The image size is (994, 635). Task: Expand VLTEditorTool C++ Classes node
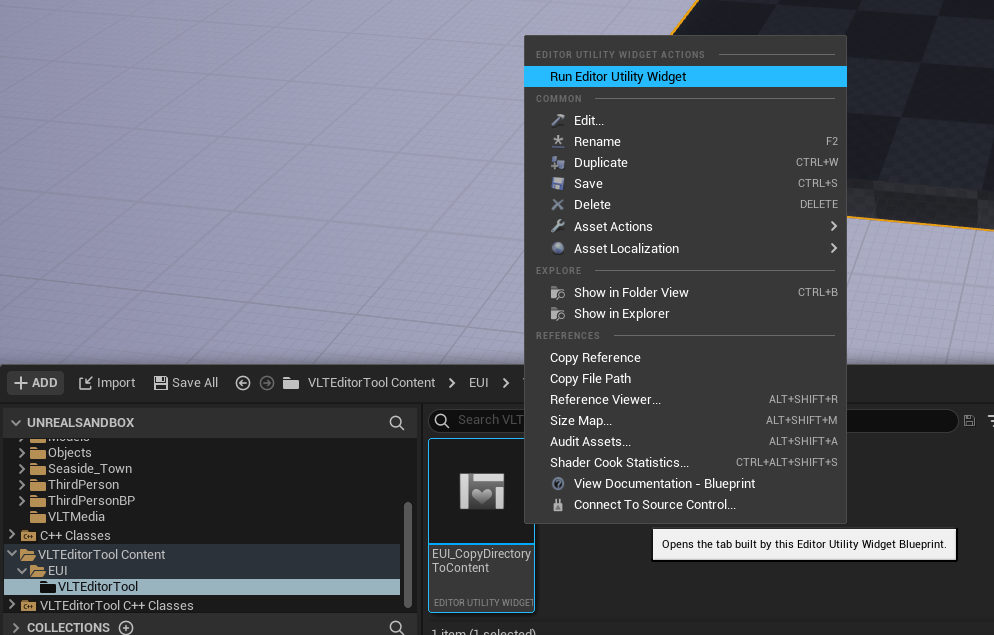pyautogui.click(x=11, y=605)
